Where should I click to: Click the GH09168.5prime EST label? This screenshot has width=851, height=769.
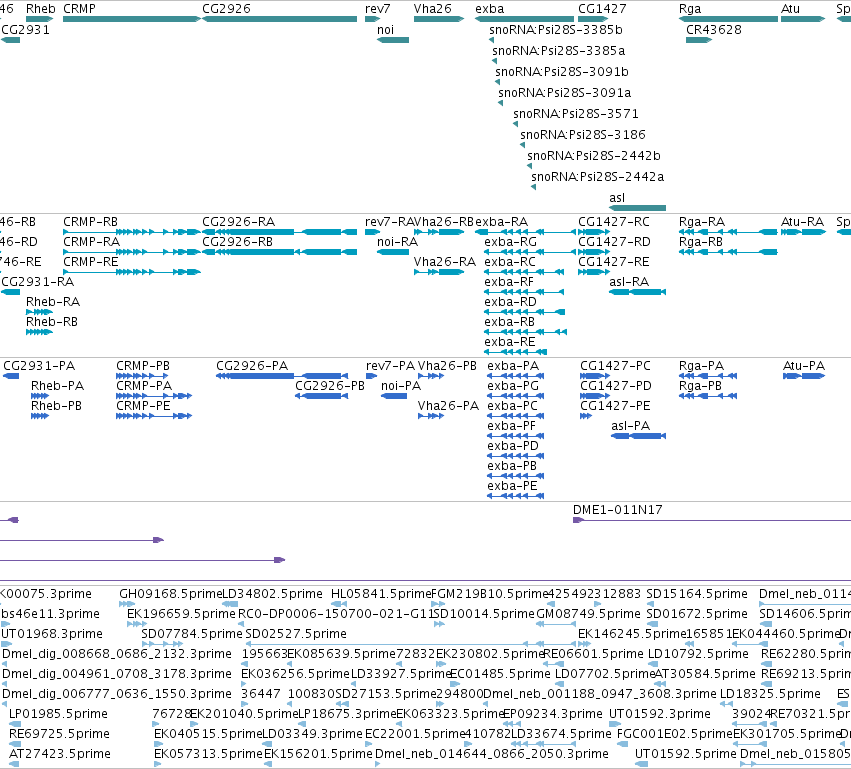[x=170, y=594]
